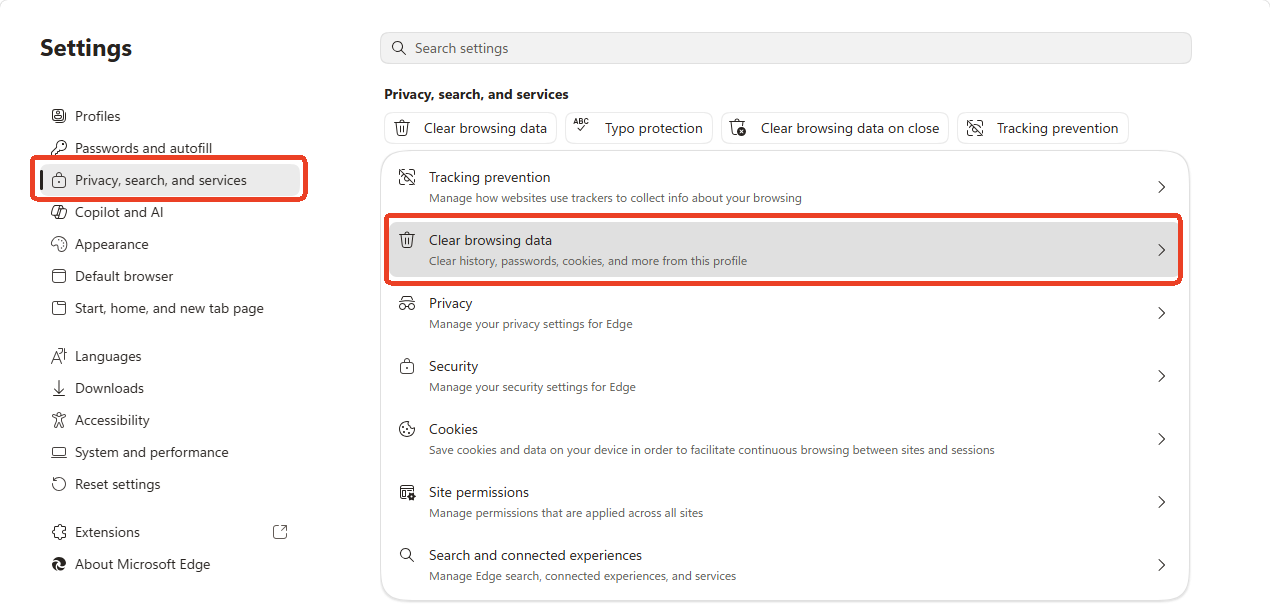Viewport: 1270px width, 613px height.
Task: Click ABC checkmark icon on Typo protection chip
Action: point(581,126)
